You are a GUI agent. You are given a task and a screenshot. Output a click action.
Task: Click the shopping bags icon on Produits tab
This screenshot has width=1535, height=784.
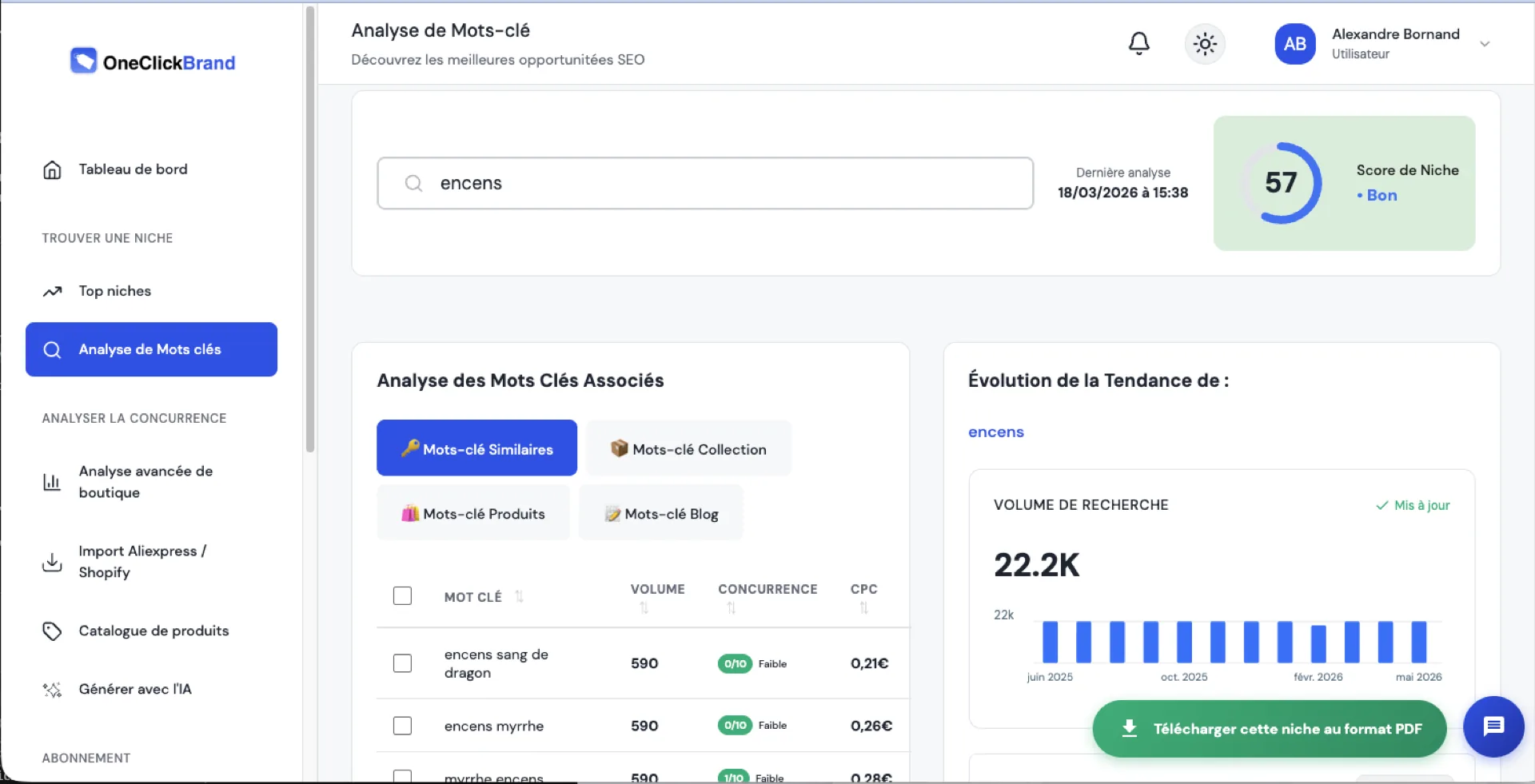(x=410, y=513)
